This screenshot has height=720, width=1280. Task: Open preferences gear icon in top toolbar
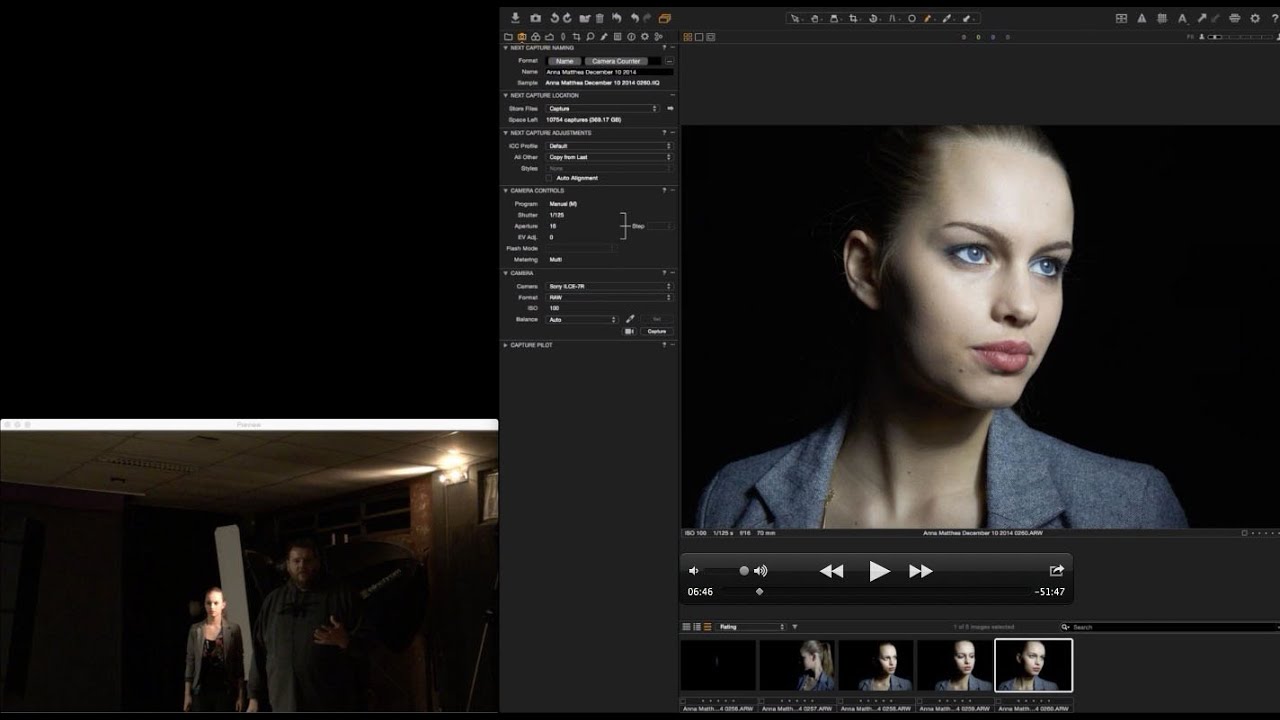[1255, 18]
